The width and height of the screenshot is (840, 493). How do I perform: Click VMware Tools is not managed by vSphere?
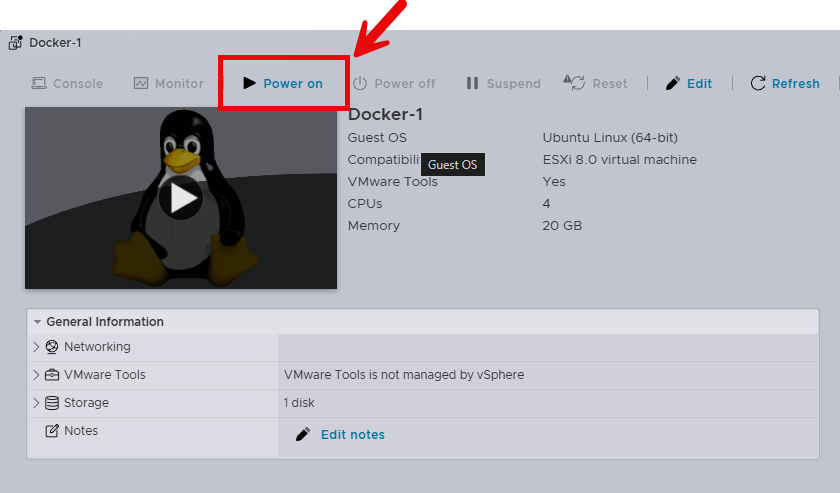pos(404,375)
